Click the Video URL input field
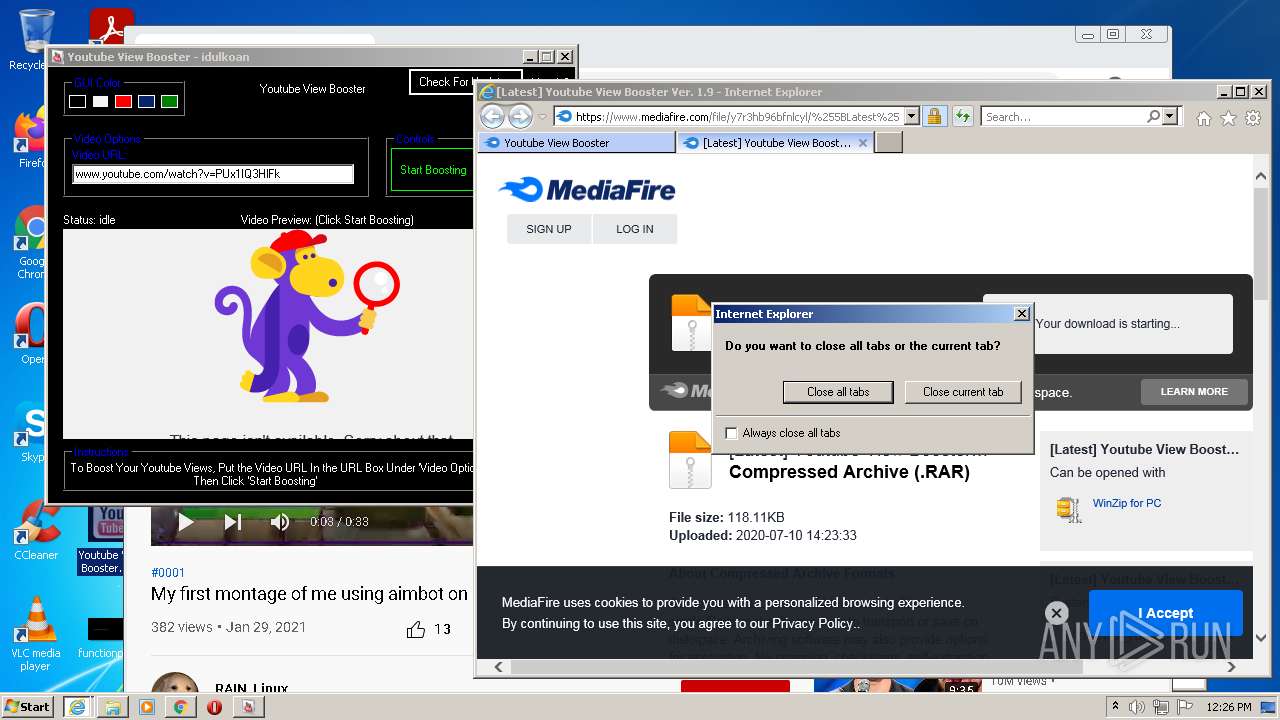1280x720 pixels. [x=213, y=174]
